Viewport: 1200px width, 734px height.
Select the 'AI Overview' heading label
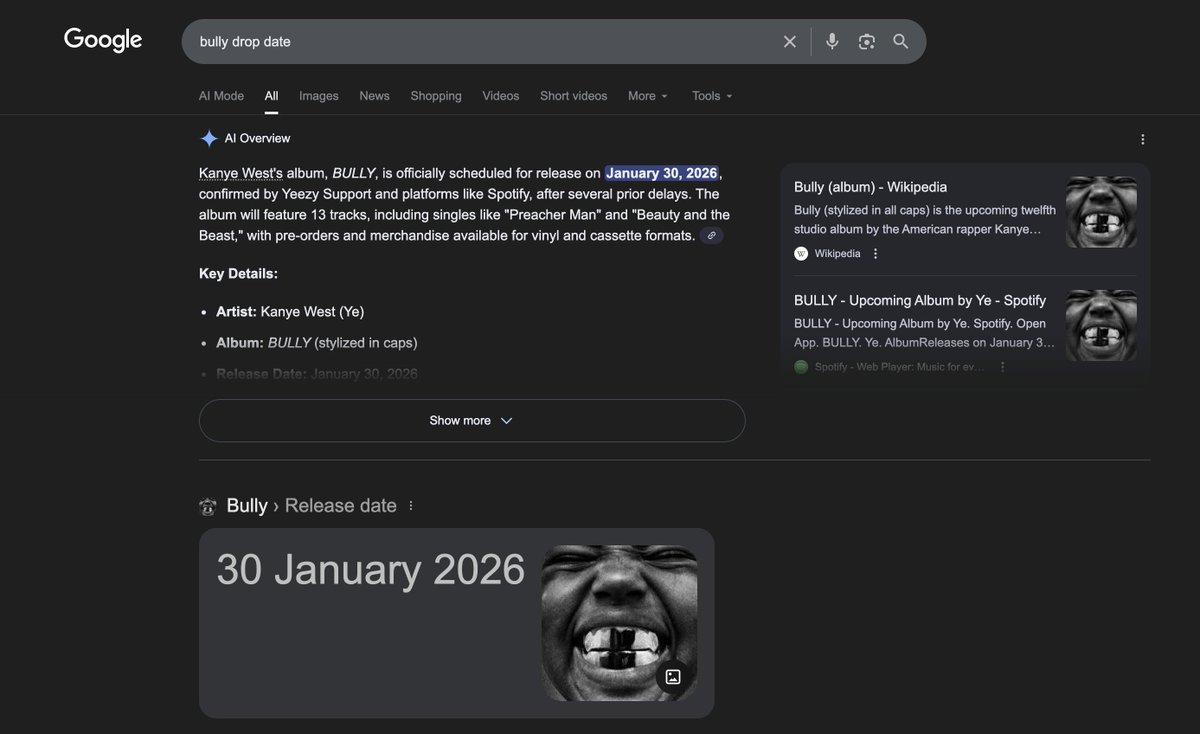[x=257, y=139]
